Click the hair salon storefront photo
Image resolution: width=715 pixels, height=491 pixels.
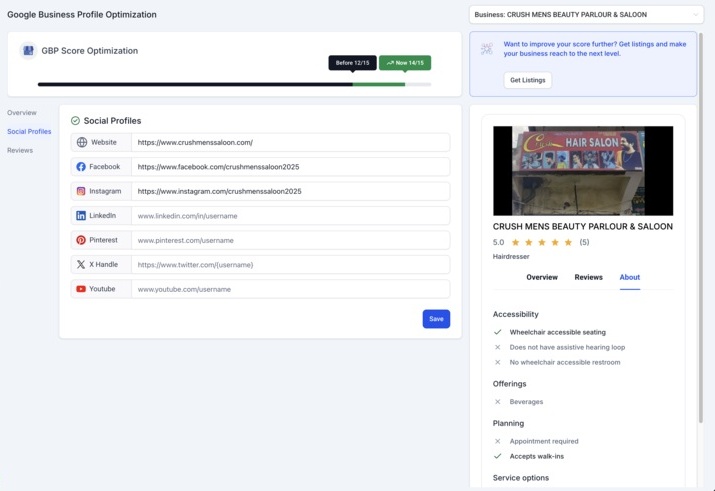[583, 171]
